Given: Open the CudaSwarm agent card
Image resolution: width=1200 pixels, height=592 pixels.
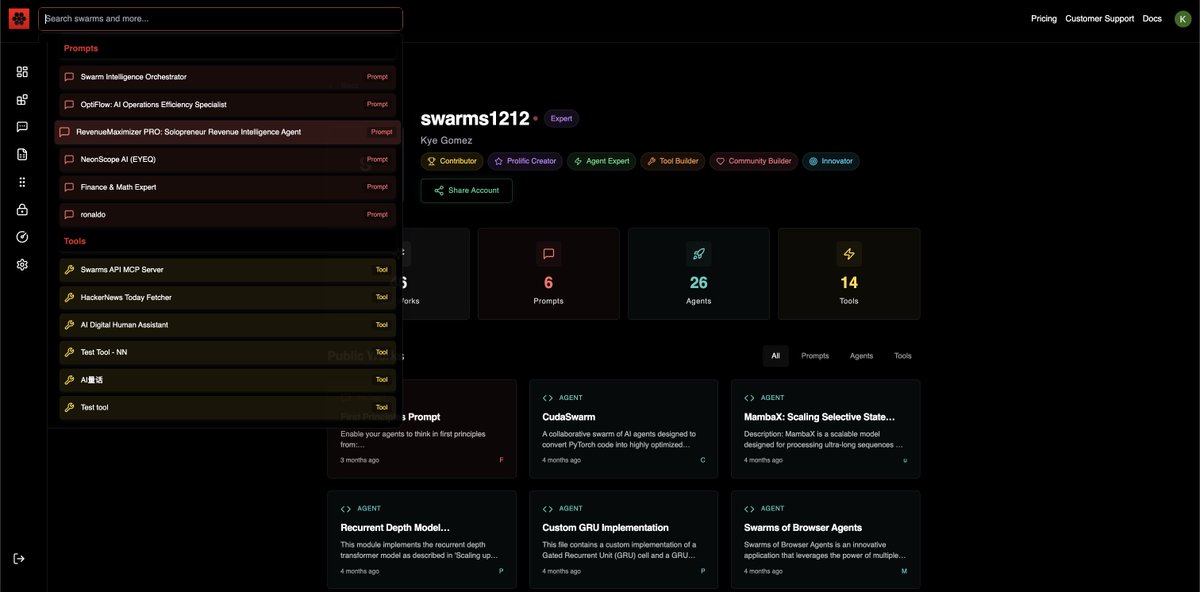Looking at the screenshot, I should click(x=623, y=429).
